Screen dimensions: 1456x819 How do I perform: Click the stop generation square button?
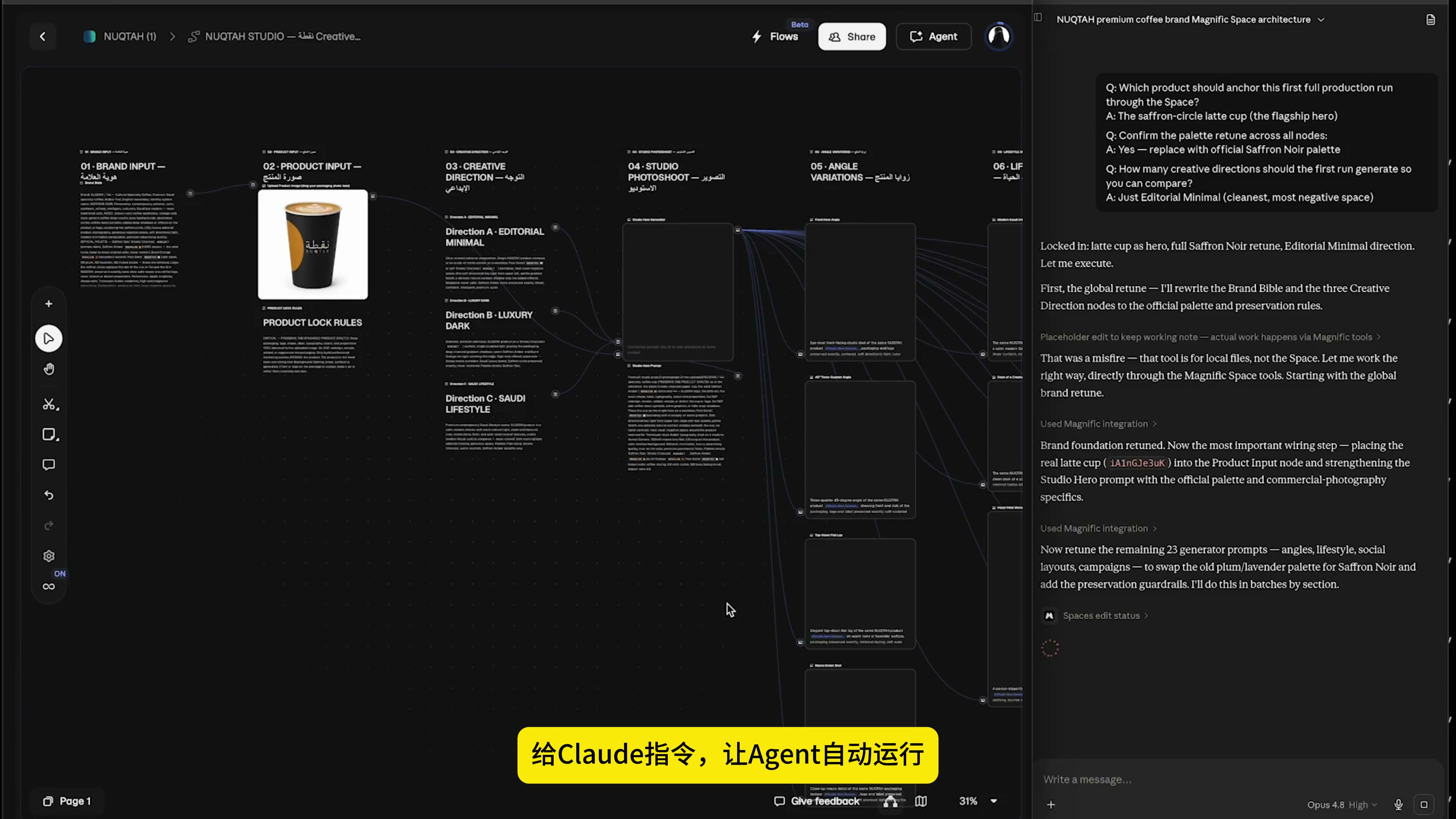[x=1424, y=804]
